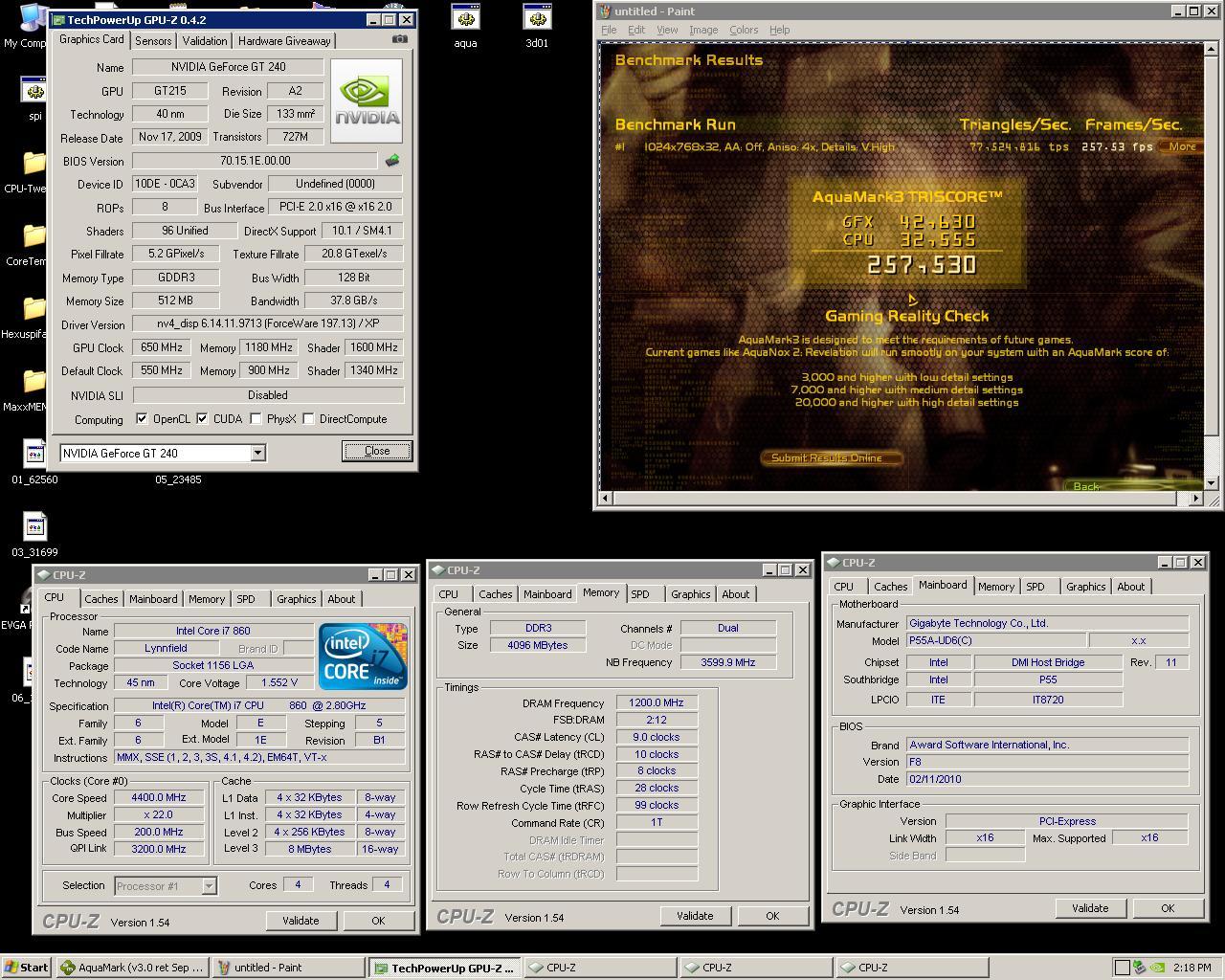
Task: Enable the PhysX checkbox in GPU-Z
Action: coord(256,418)
